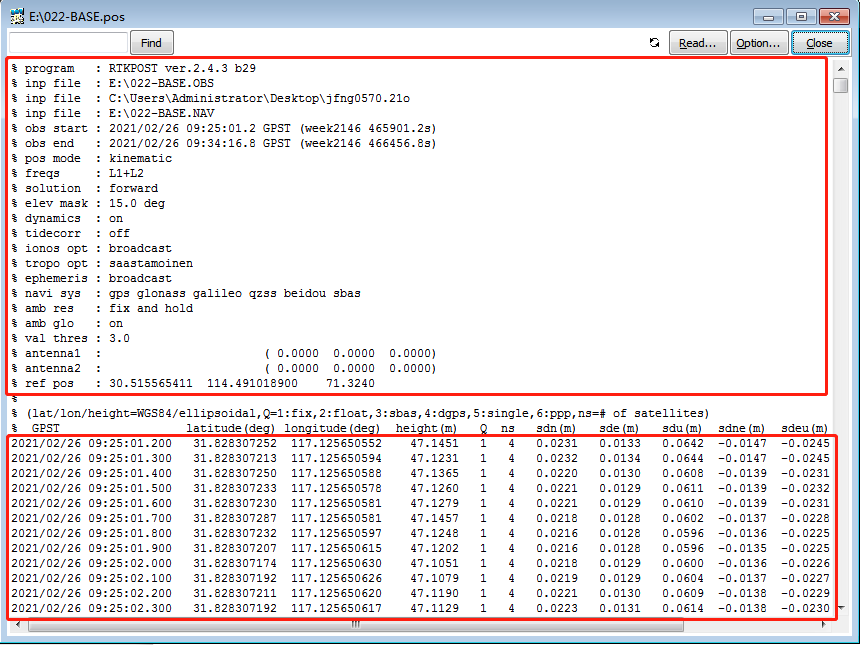Click the 'forward' solution value
The image size is (860, 645).
133,189
